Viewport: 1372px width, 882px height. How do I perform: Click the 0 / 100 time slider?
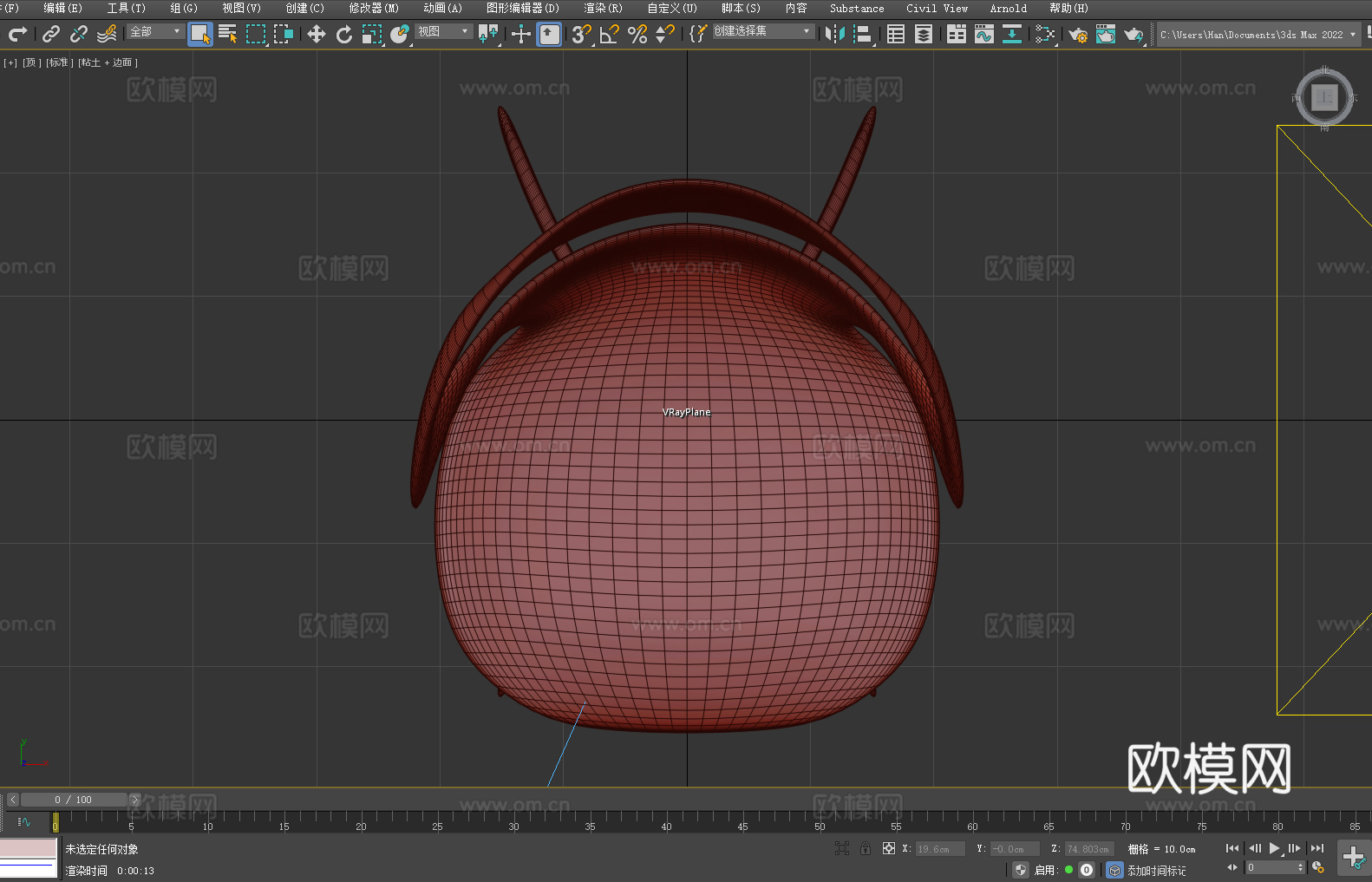click(x=74, y=800)
